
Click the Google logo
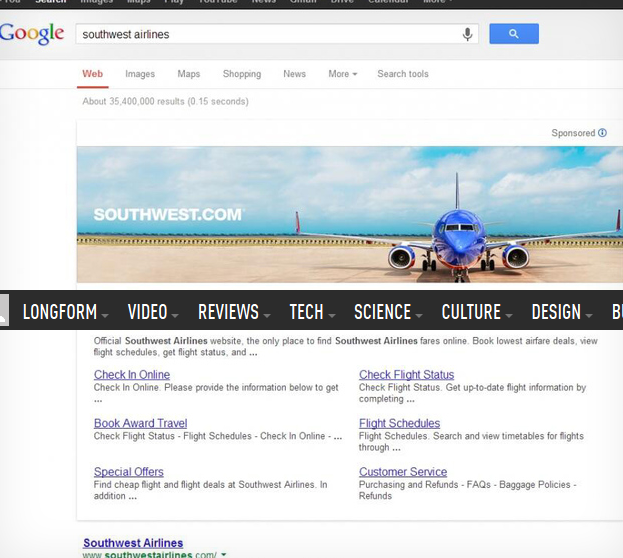31,33
